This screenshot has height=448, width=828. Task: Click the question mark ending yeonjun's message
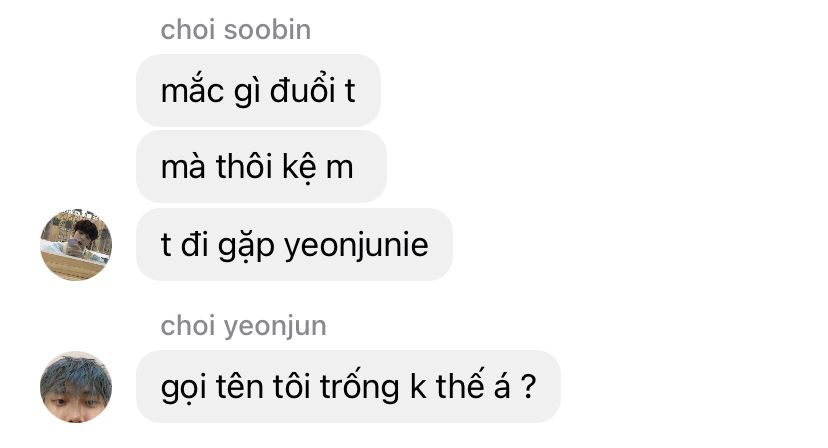click(x=528, y=386)
